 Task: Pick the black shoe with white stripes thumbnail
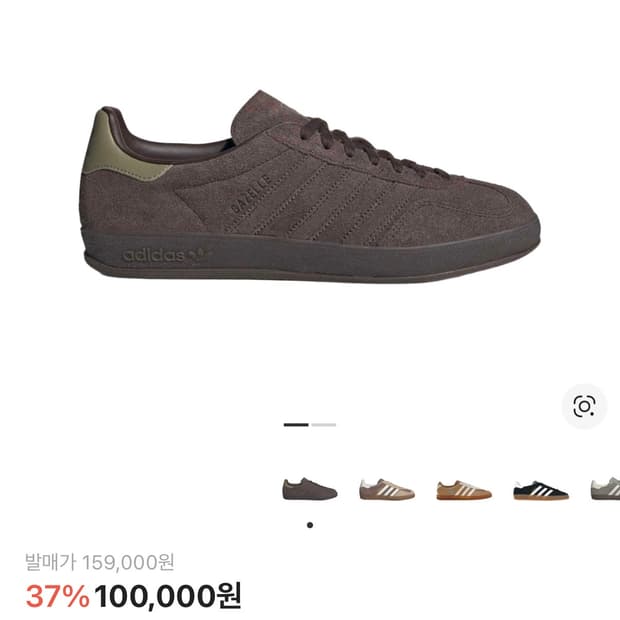click(541, 490)
